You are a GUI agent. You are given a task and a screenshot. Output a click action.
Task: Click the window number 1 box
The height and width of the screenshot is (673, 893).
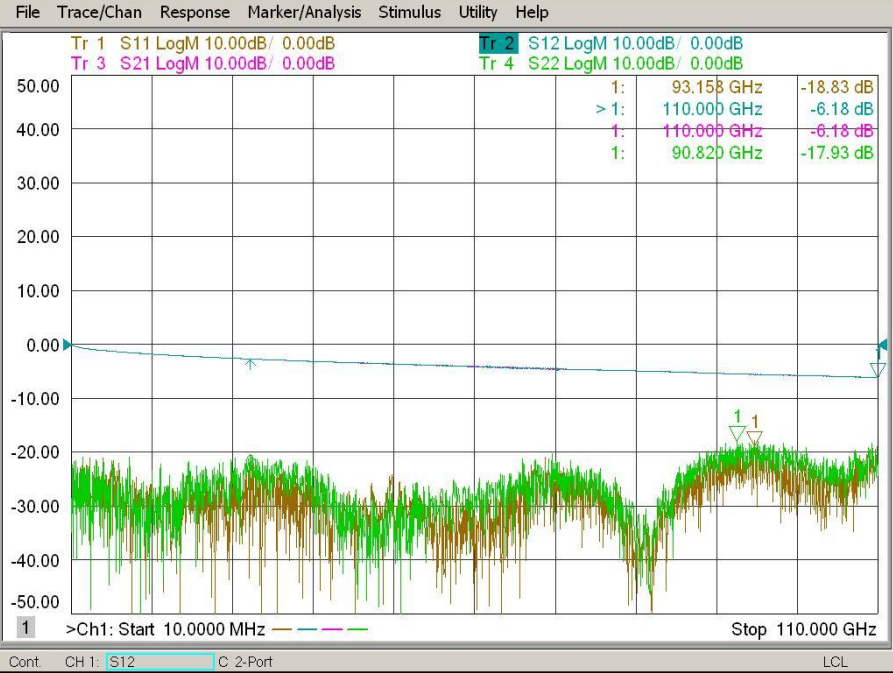[27, 628]
